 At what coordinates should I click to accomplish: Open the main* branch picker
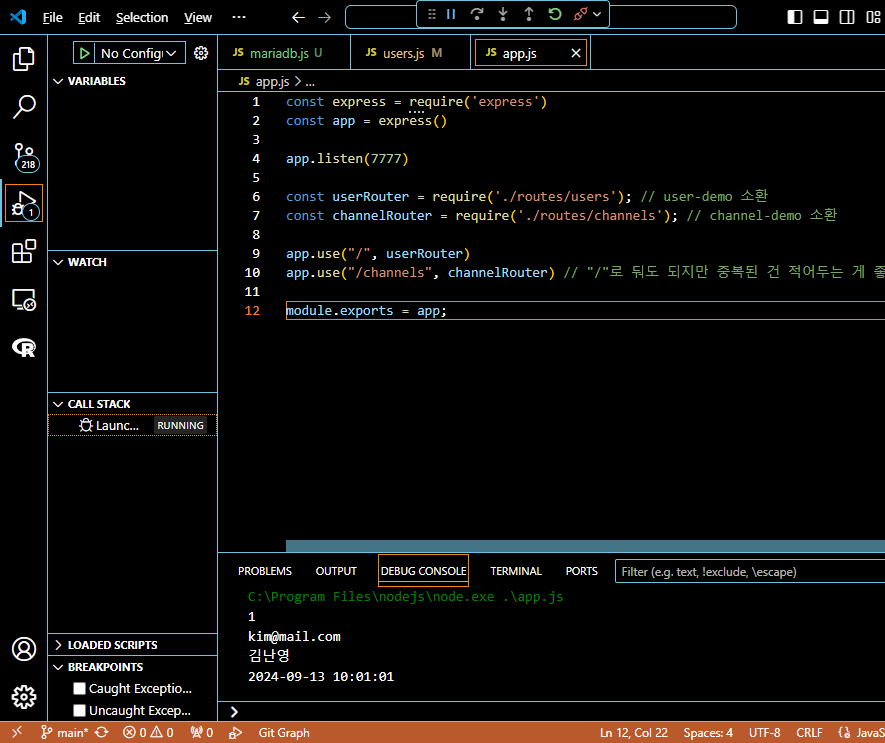pyautogui.click(x=64, y=732)
